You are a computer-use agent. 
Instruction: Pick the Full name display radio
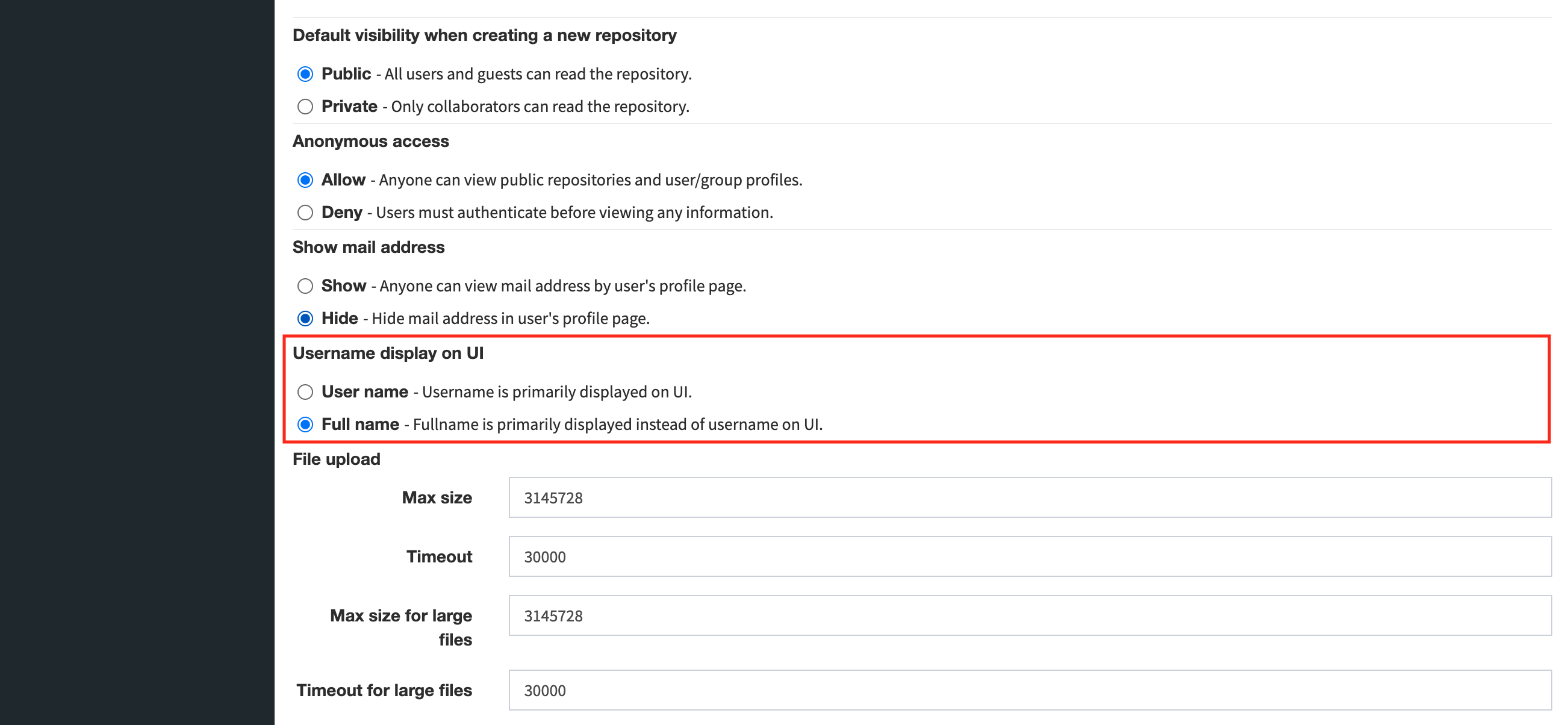(305, 425)
